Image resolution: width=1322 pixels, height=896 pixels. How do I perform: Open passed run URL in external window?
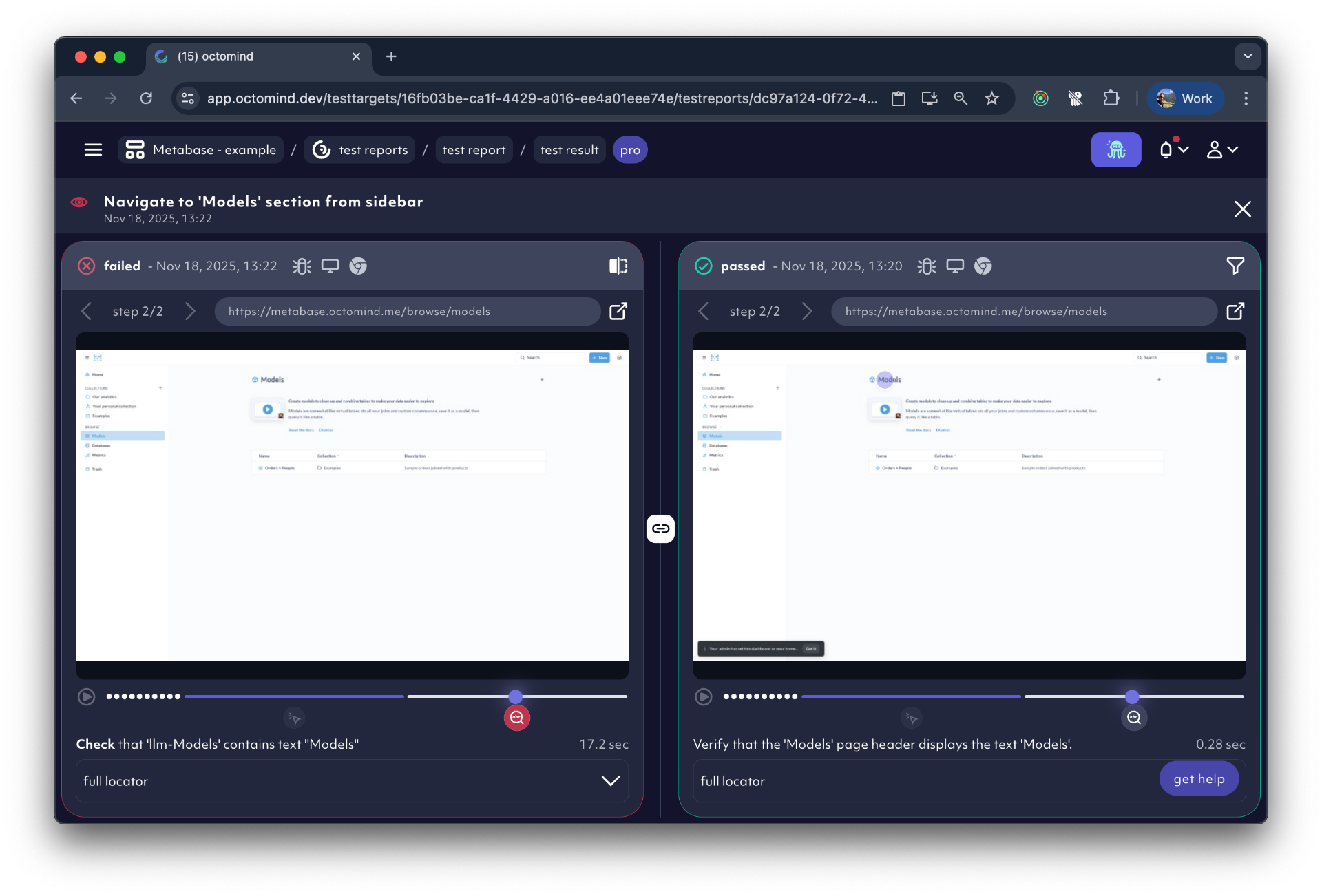pos(1235,311)
